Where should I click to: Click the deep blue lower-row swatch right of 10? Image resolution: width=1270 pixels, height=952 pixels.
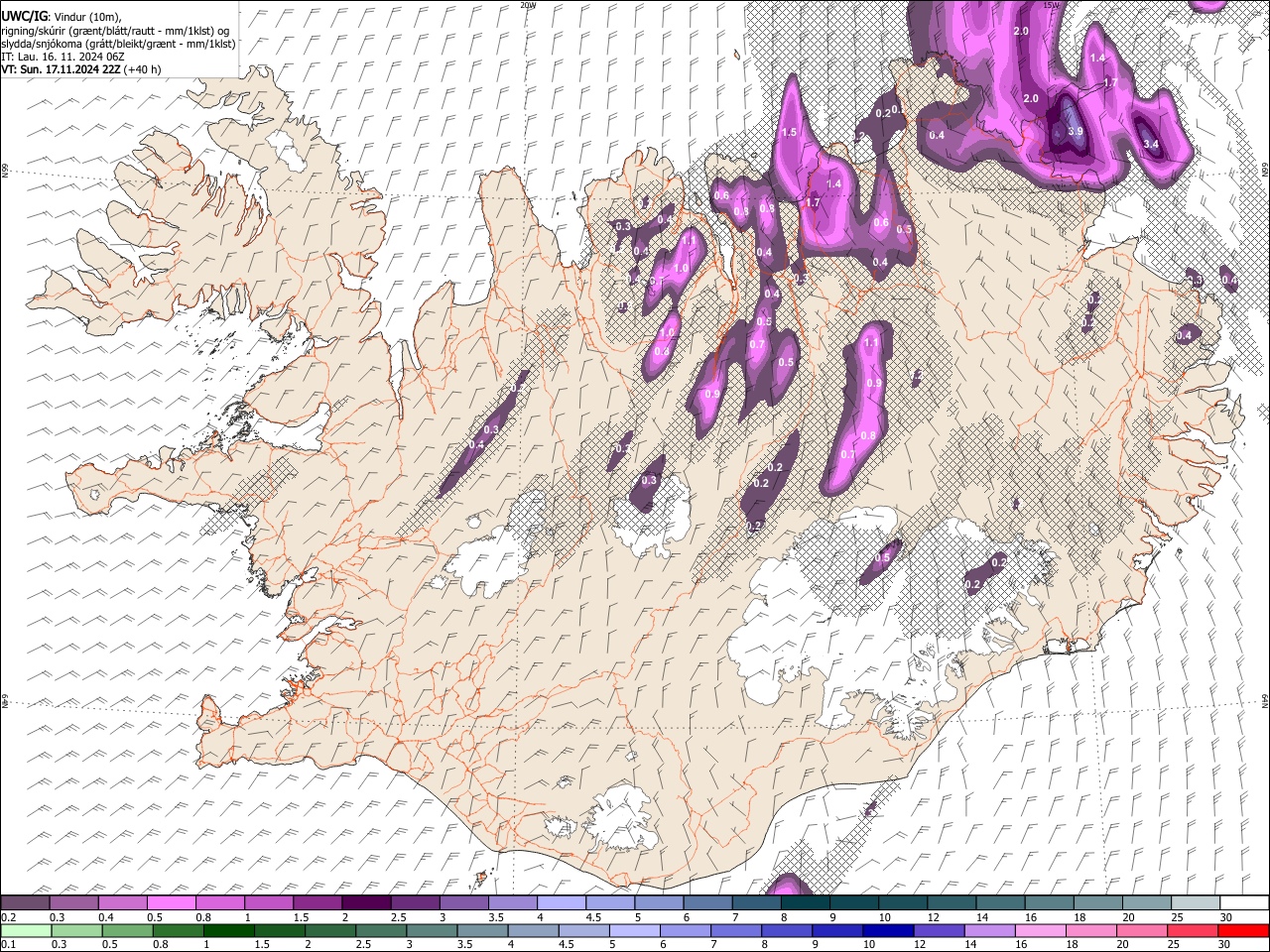point(888,931)
